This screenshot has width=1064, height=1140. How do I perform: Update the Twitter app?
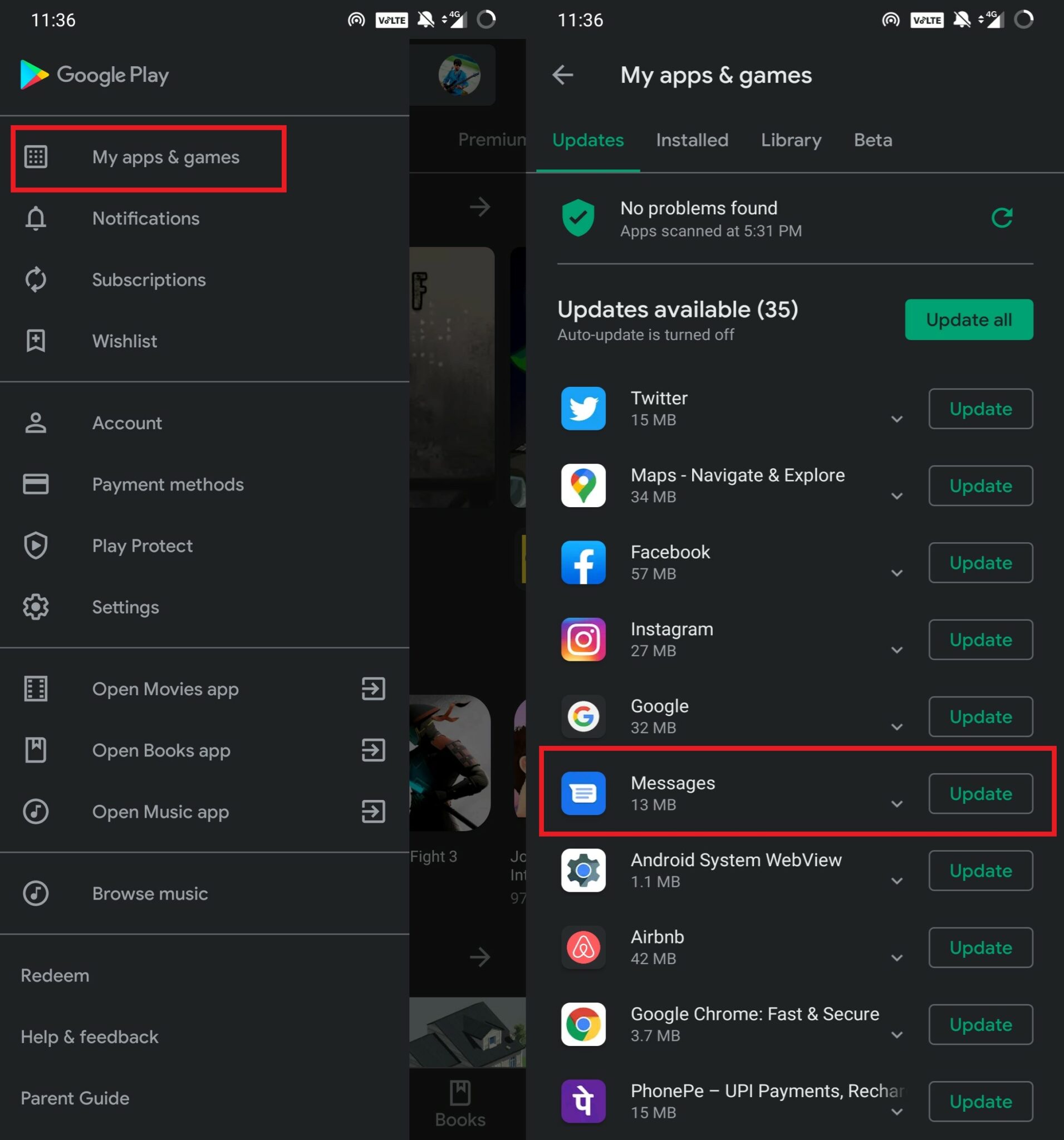[981, 409]
